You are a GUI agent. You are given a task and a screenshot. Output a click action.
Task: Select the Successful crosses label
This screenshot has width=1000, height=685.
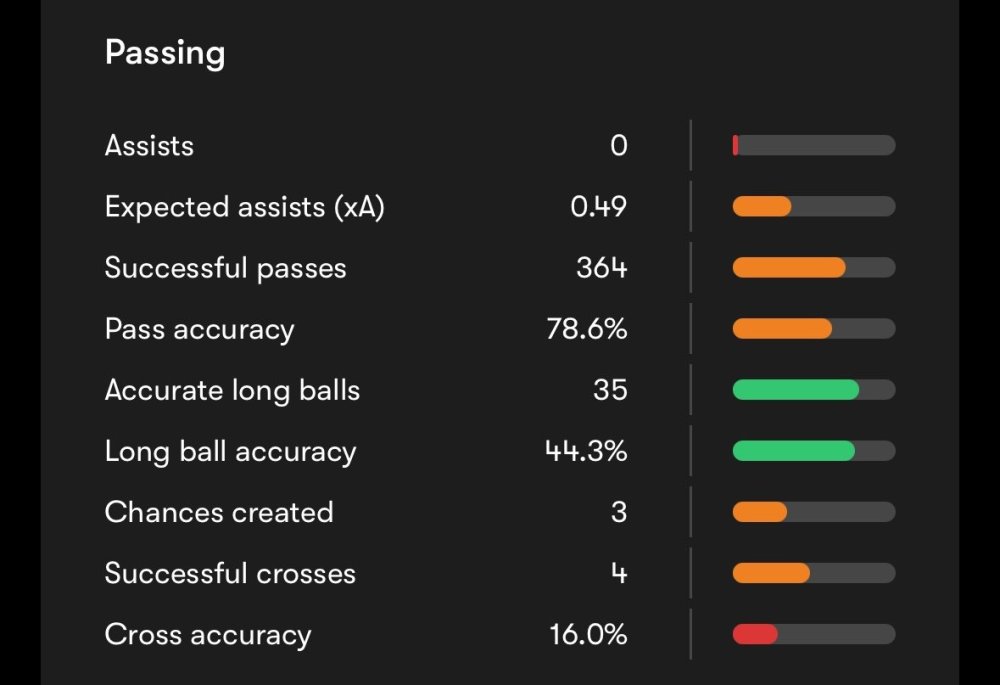[x=230, y=573]
